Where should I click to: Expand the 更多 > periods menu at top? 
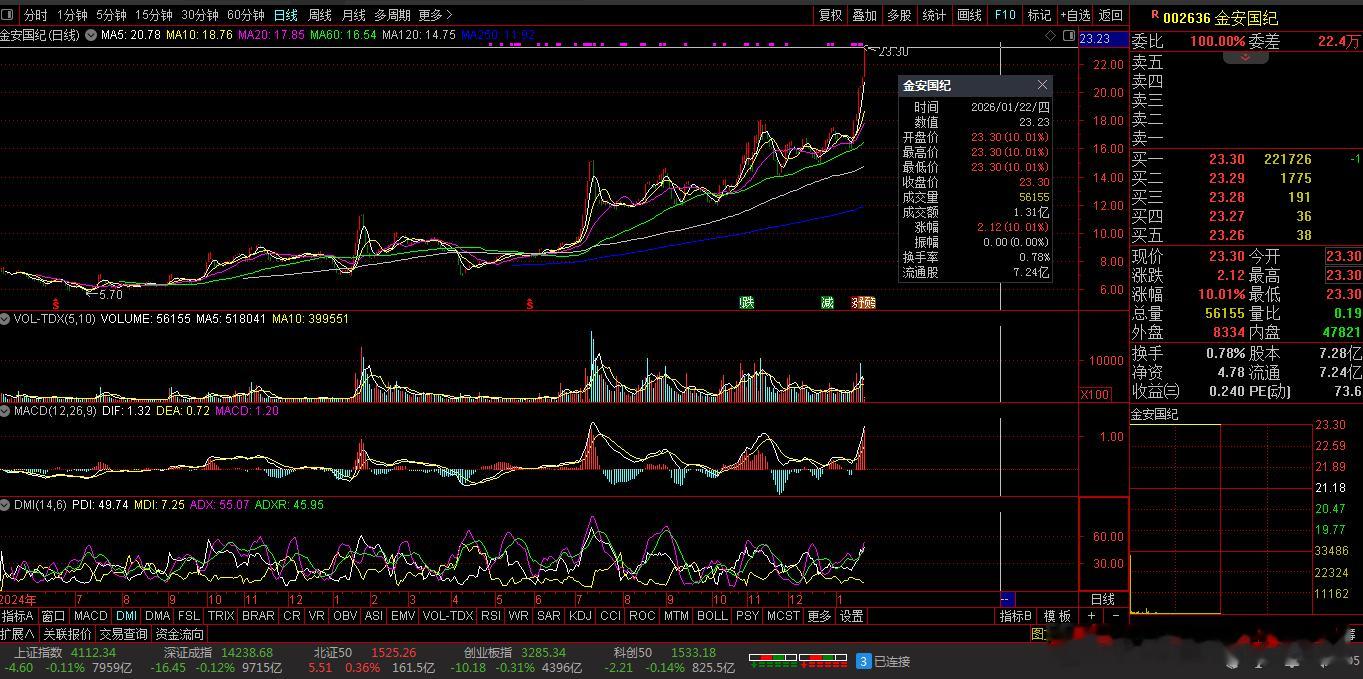click(x=435, y=15)
